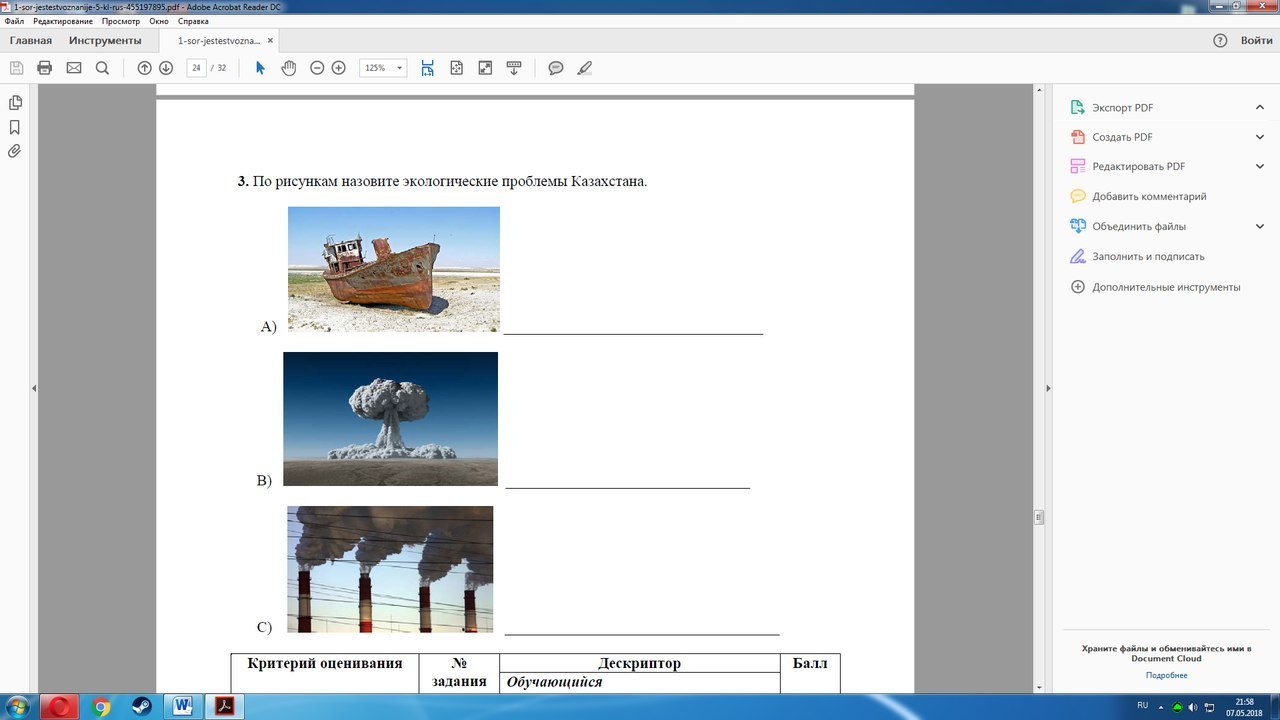The image size is (1280, 720).
Task: Go to previous page arrow
Action: point(144,68)
